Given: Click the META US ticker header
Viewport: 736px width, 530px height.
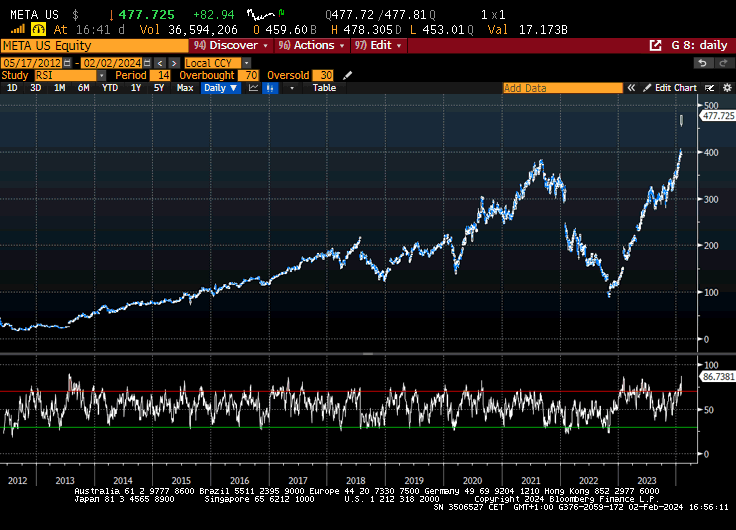Looking at the screenshot, I should pyautogui.click(x=34, y=15).
